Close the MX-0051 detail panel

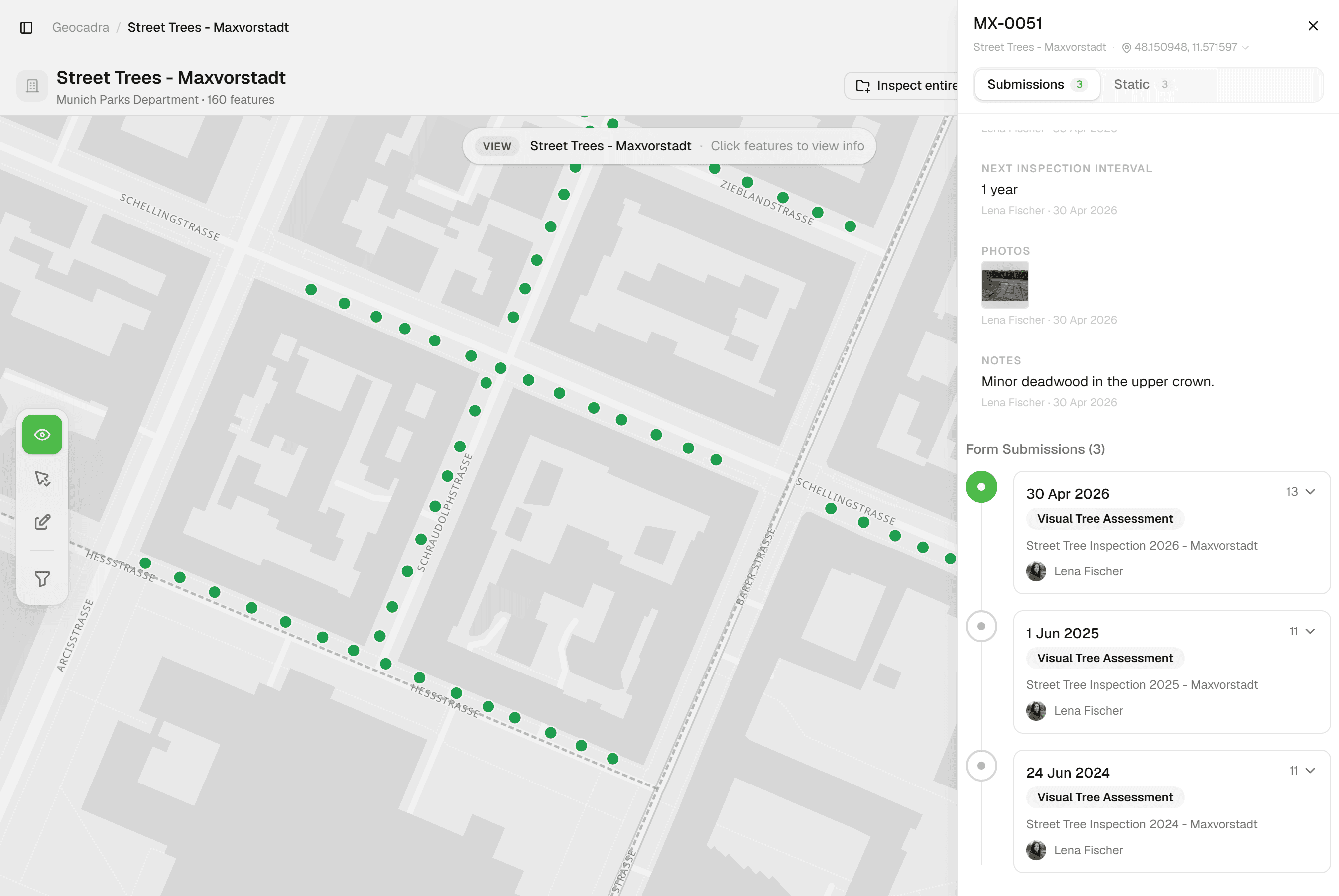coord(1313,26)
